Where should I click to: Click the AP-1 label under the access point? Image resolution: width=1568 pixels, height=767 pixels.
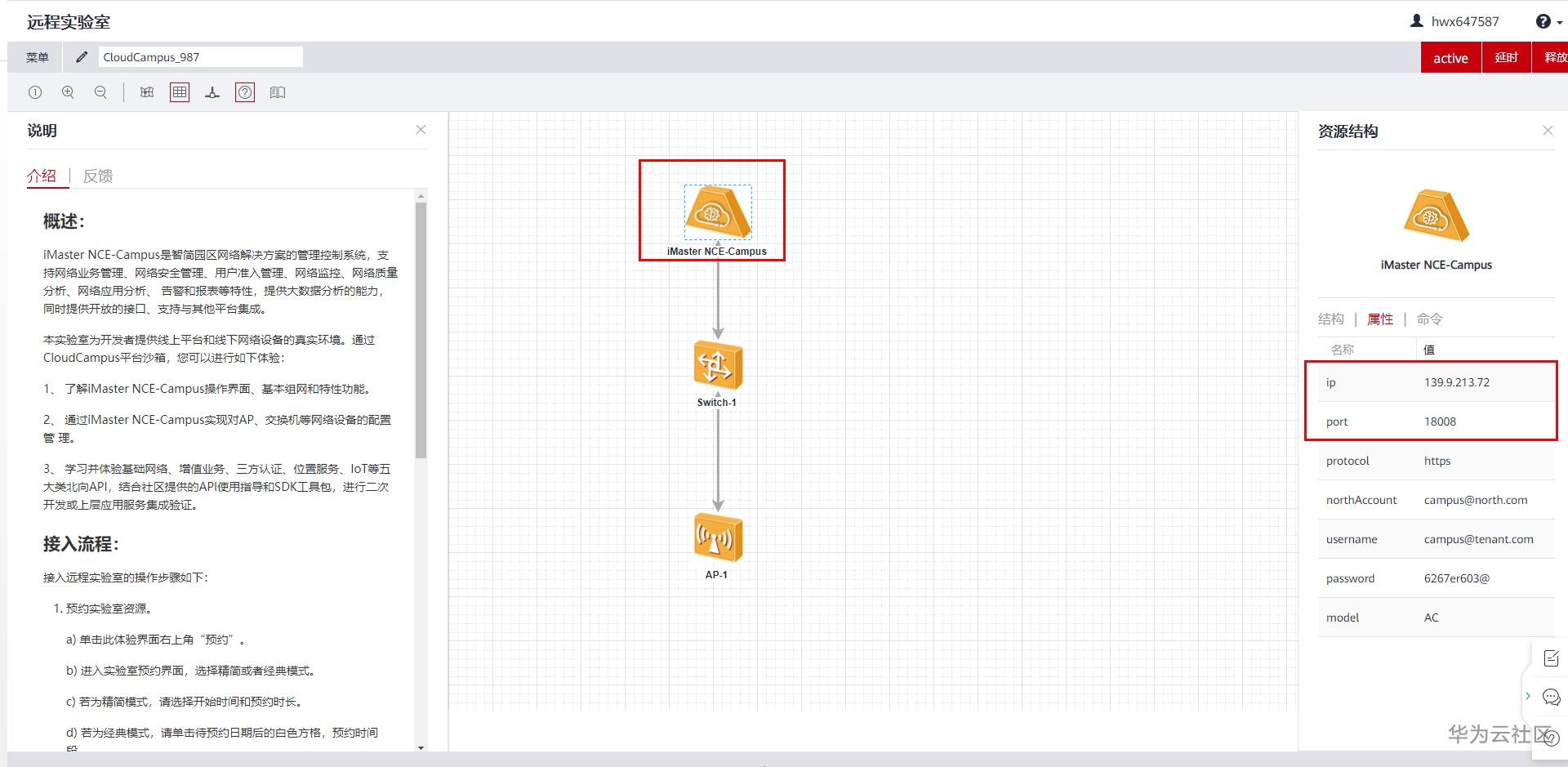[716, 575]
